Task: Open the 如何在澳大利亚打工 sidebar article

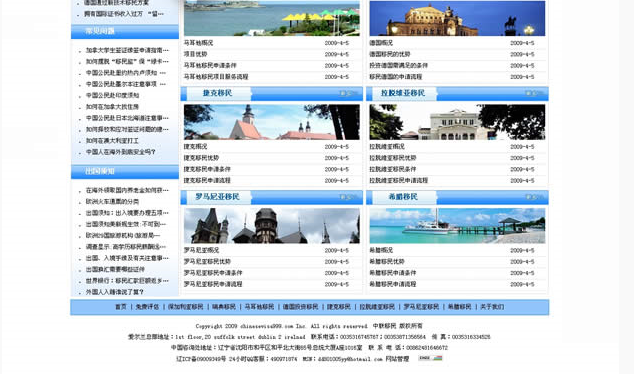Action: tap(112, 141)
